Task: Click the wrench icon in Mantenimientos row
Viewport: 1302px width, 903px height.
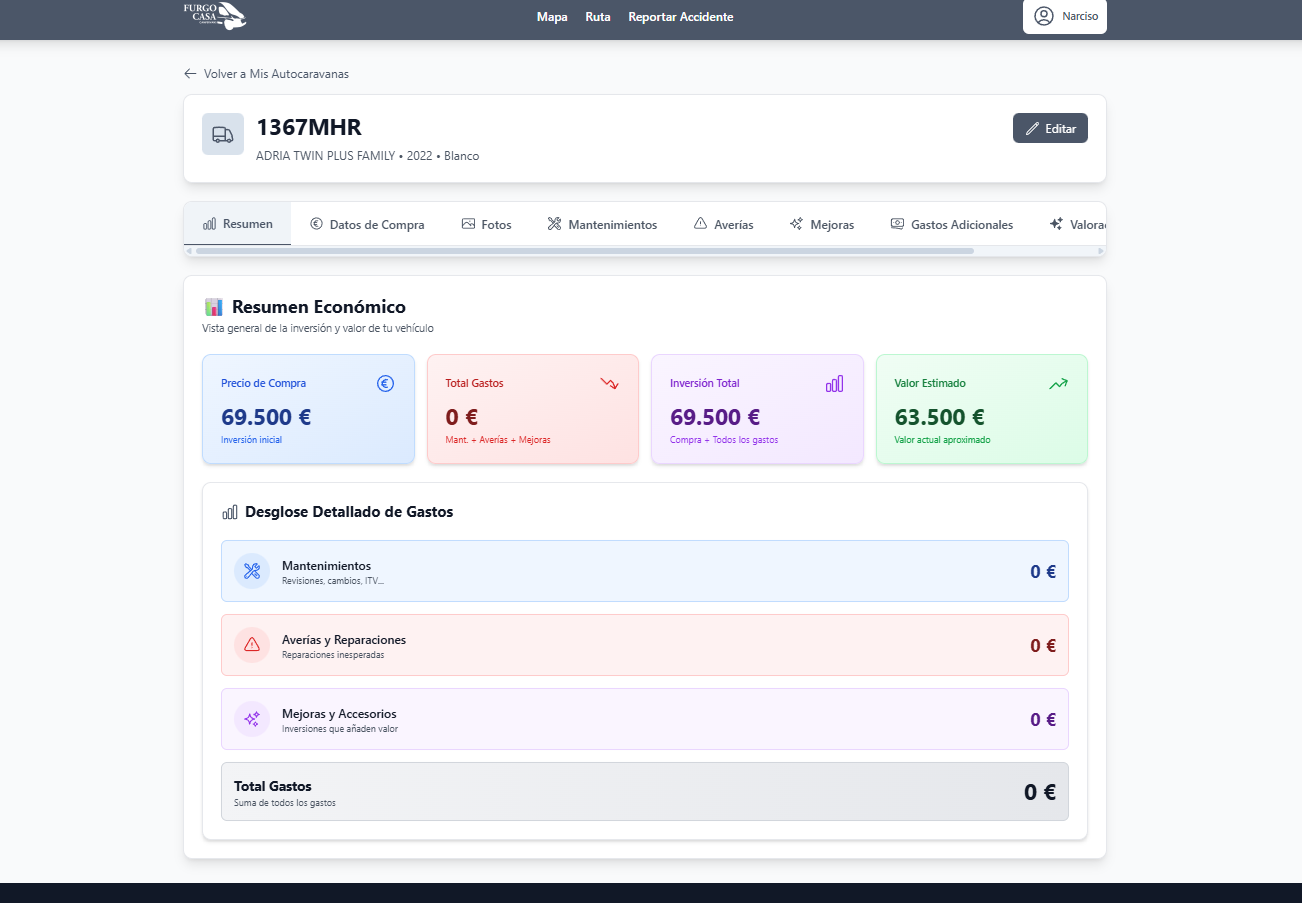Action: [x=252, y=571]
